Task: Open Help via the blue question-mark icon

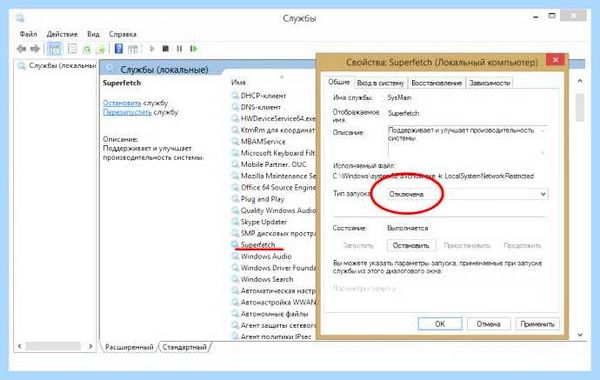Action: point(119,49)
